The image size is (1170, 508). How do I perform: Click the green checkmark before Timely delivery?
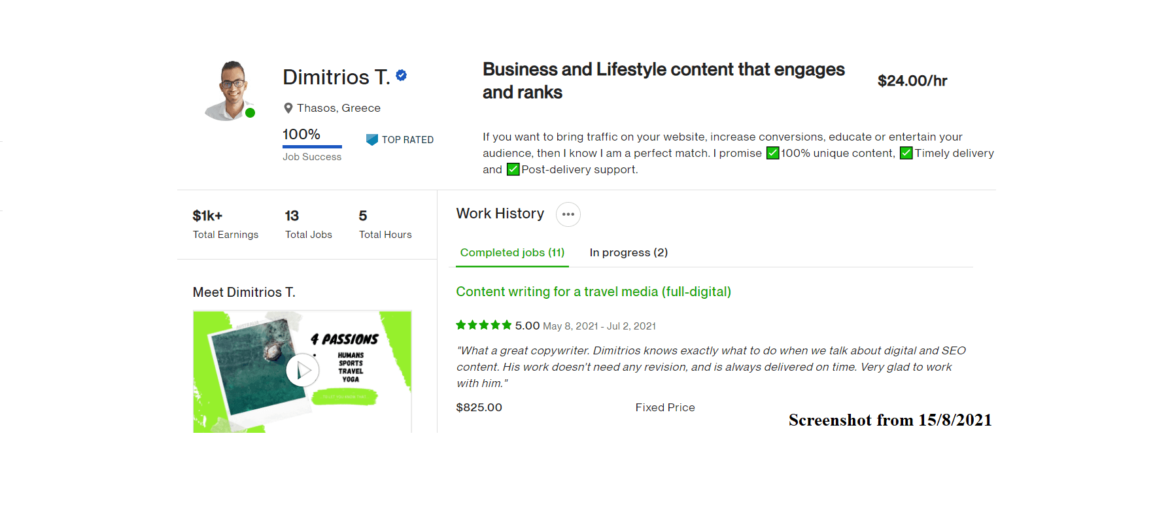(x=906, y=154)
